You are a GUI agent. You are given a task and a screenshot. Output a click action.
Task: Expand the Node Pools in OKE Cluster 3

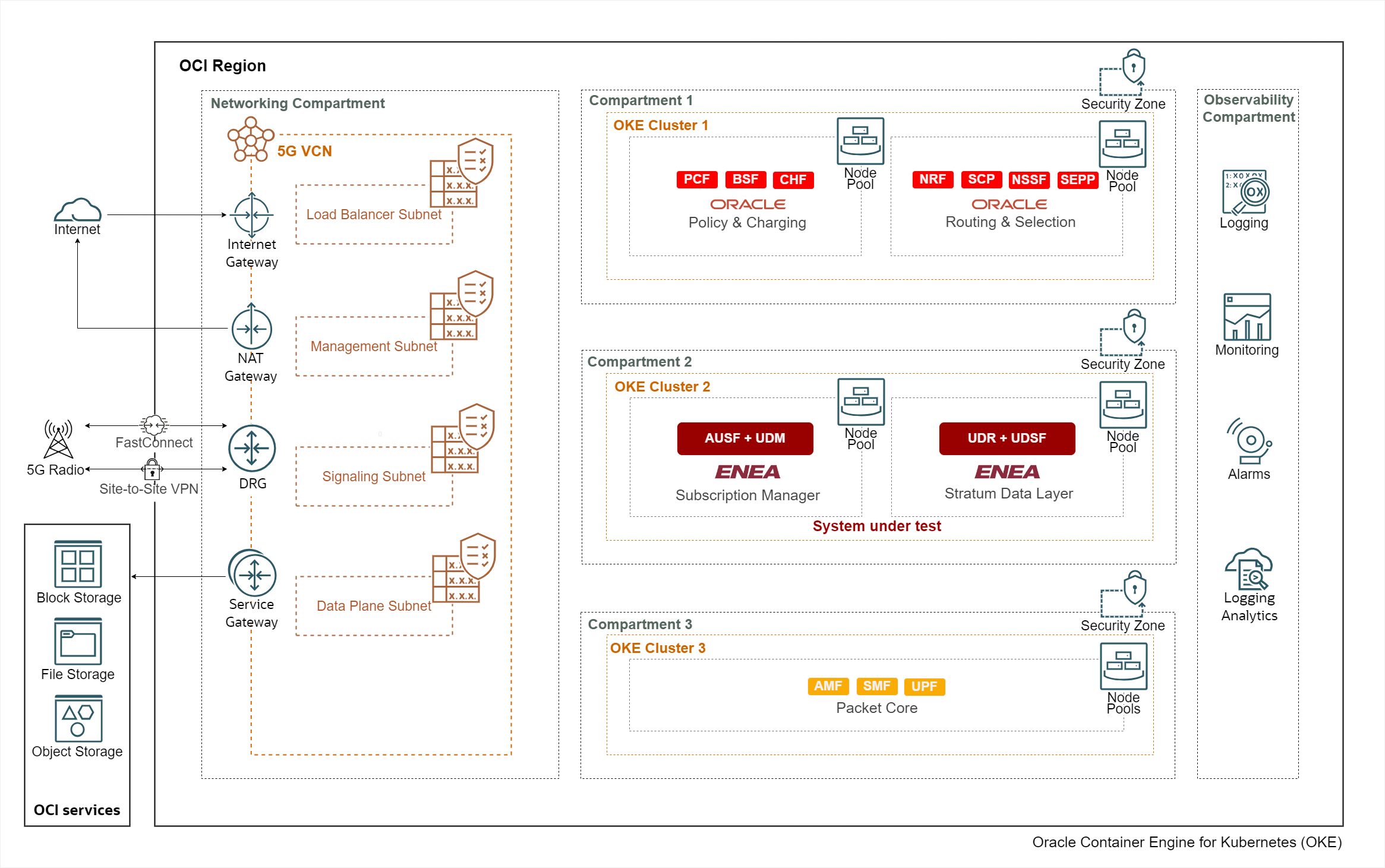tap(1124, 667)
